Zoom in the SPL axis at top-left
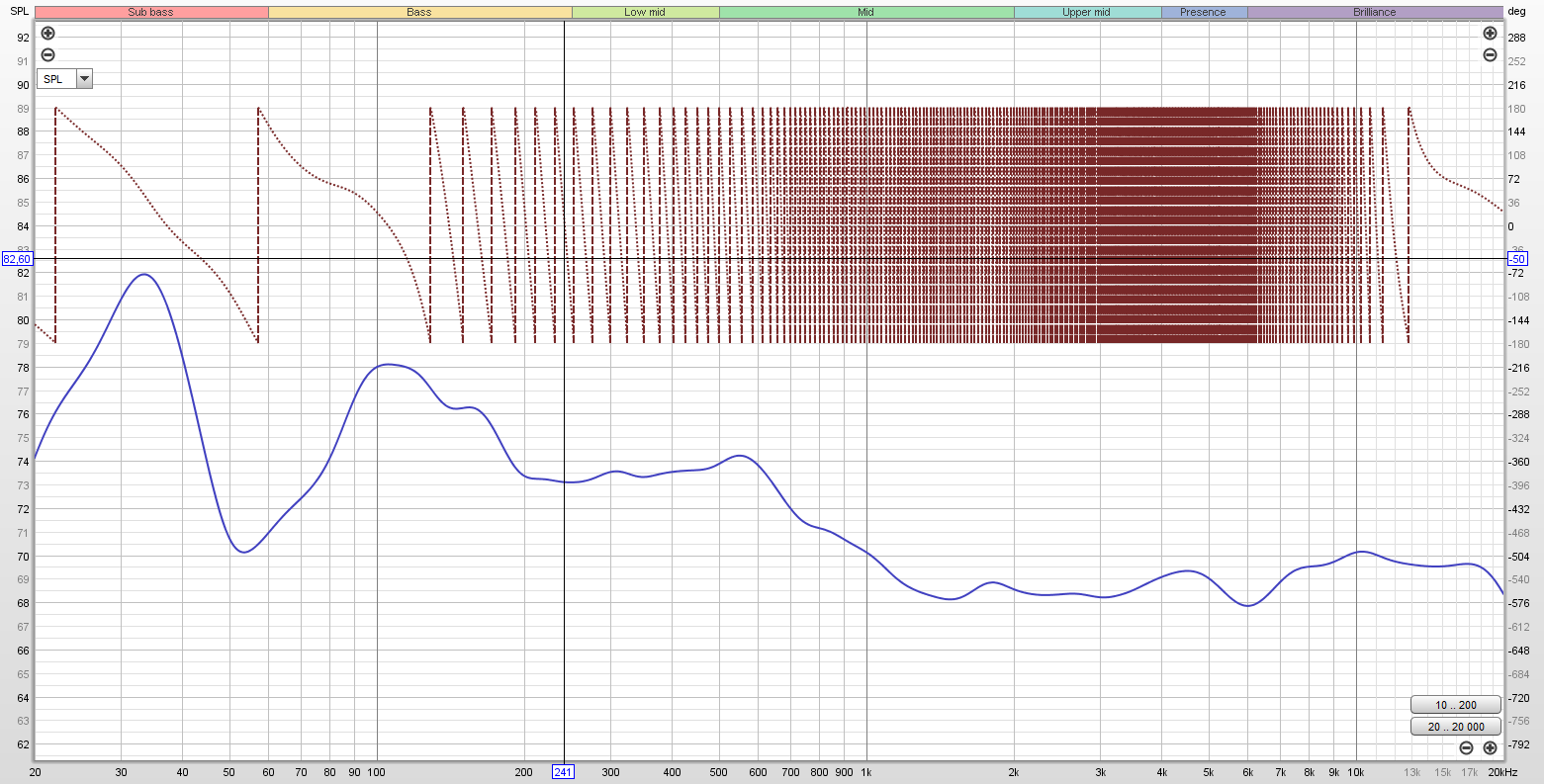This screenshot has width=1544, height=784. [x=47, y=33]
